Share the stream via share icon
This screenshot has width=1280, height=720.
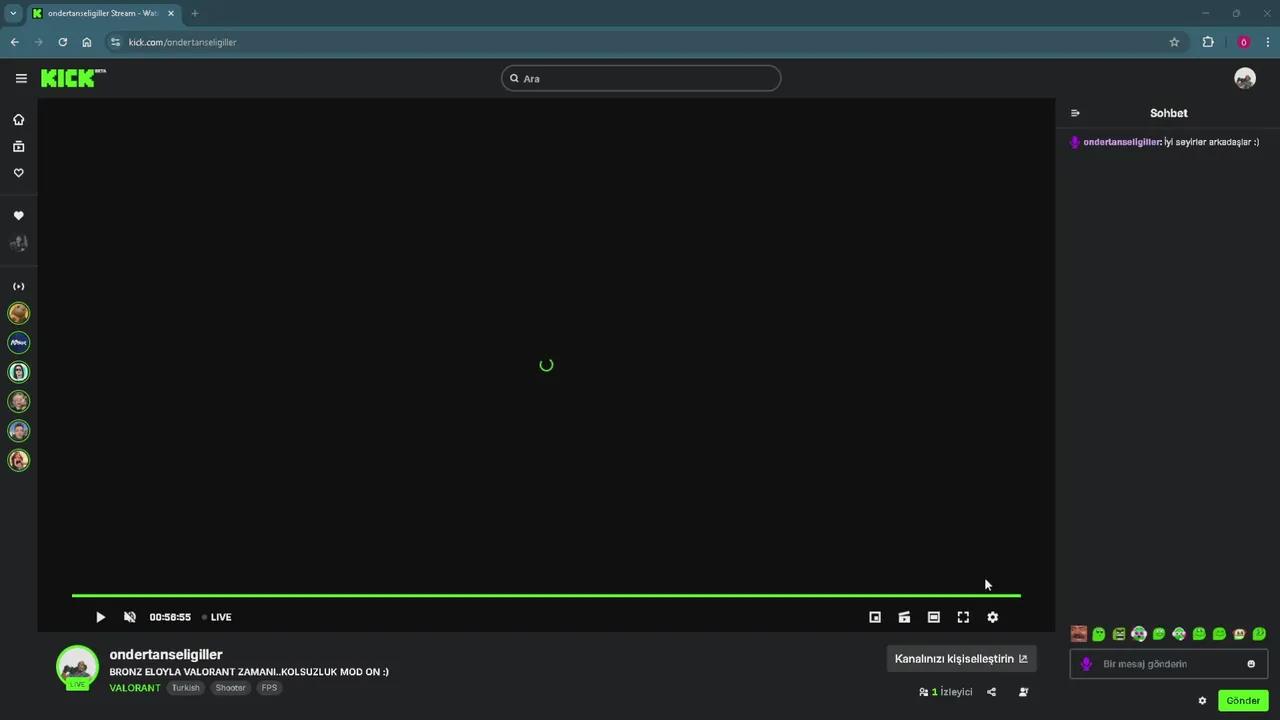pyautogui.click(x=991, y=692)
